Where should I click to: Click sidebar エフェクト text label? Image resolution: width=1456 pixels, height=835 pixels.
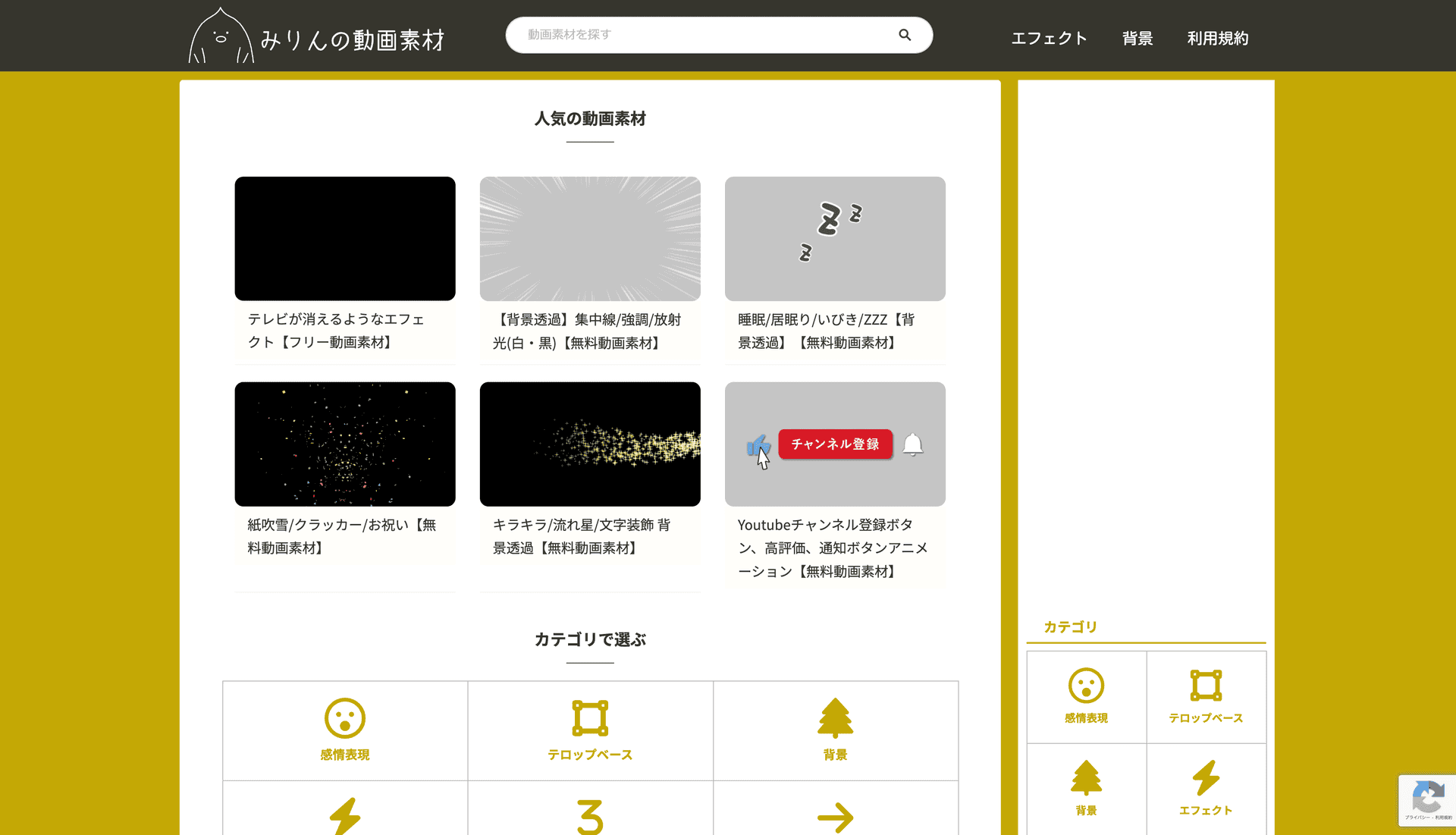(x=1206, y=811)
